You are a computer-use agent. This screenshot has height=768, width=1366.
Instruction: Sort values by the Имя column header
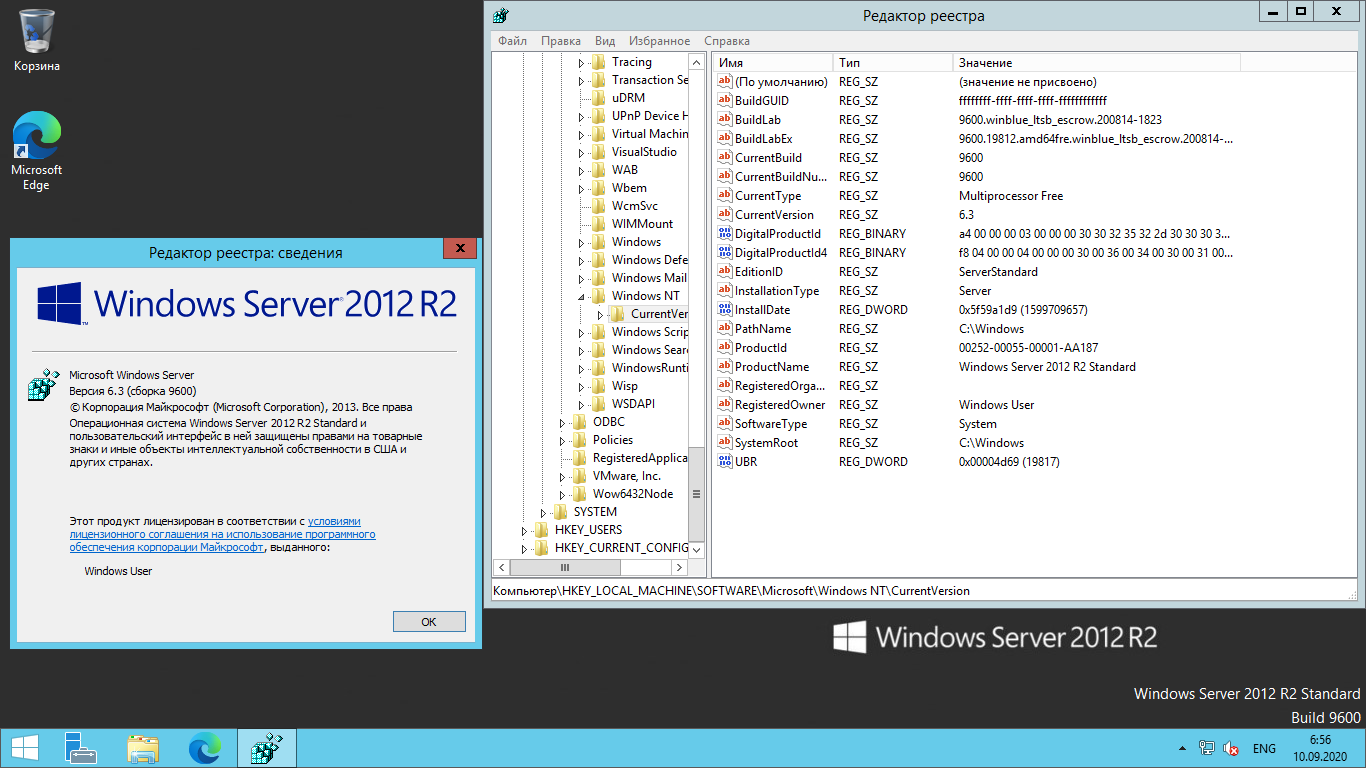pyautogui.click(x=772, y=63)
